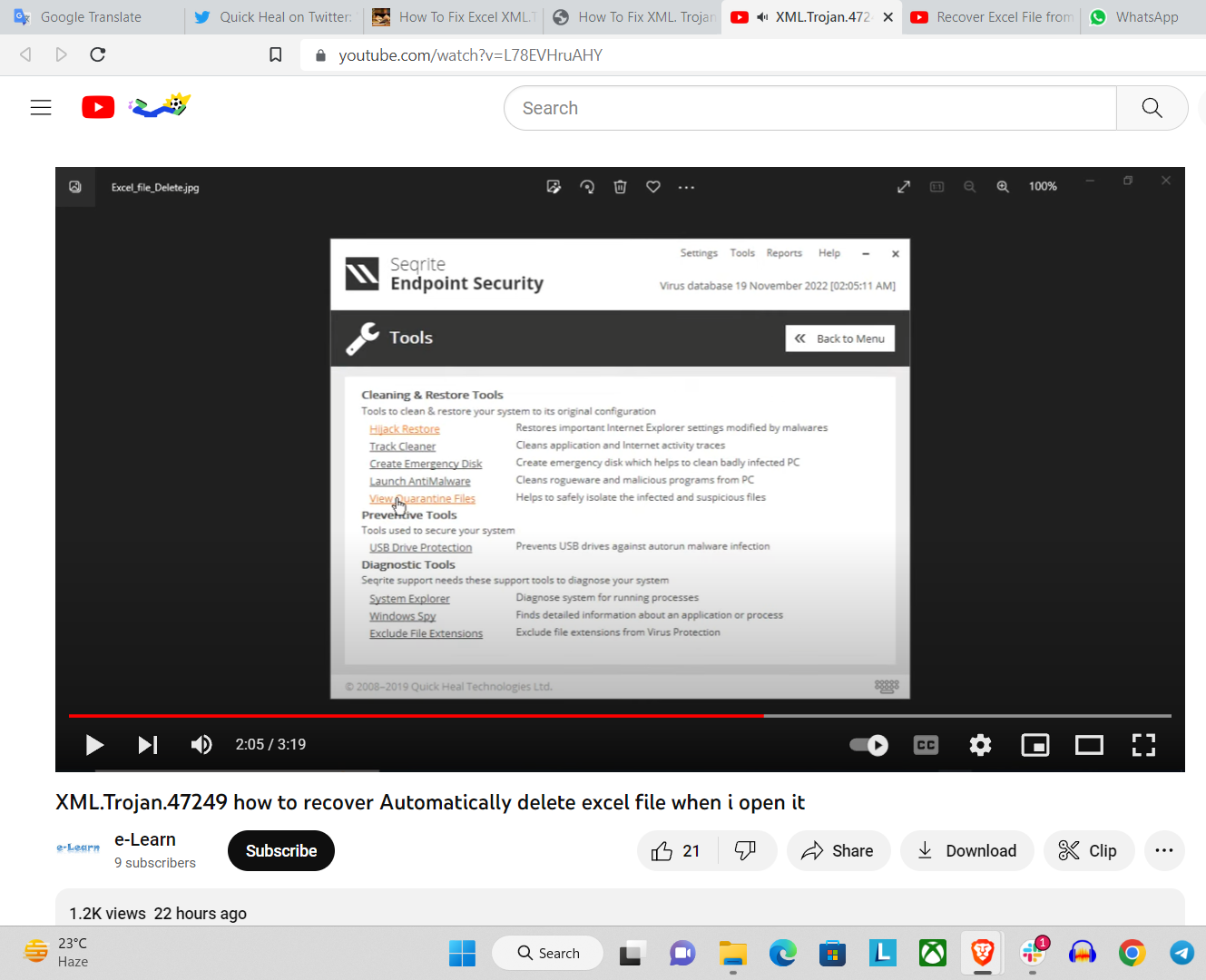The height and width of the screenshot is (980, 1206).
Task: Open the more actions three-dot menu
Action: pyautogui.click(x=1164, y=851)
